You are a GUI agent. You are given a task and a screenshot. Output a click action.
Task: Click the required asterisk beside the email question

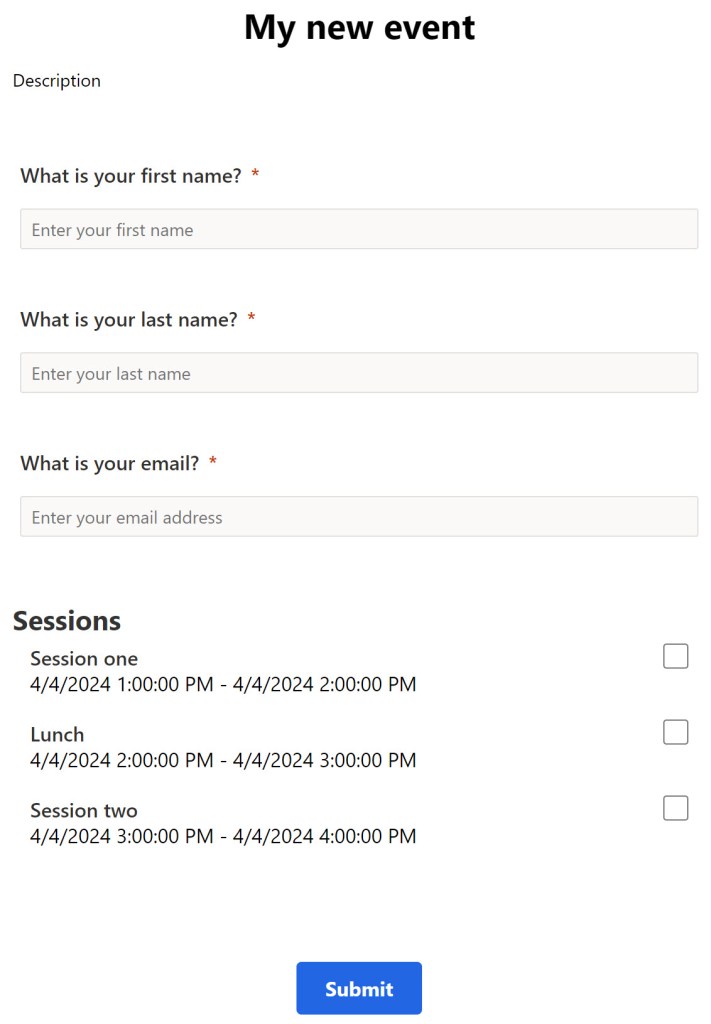coord(213,463)
